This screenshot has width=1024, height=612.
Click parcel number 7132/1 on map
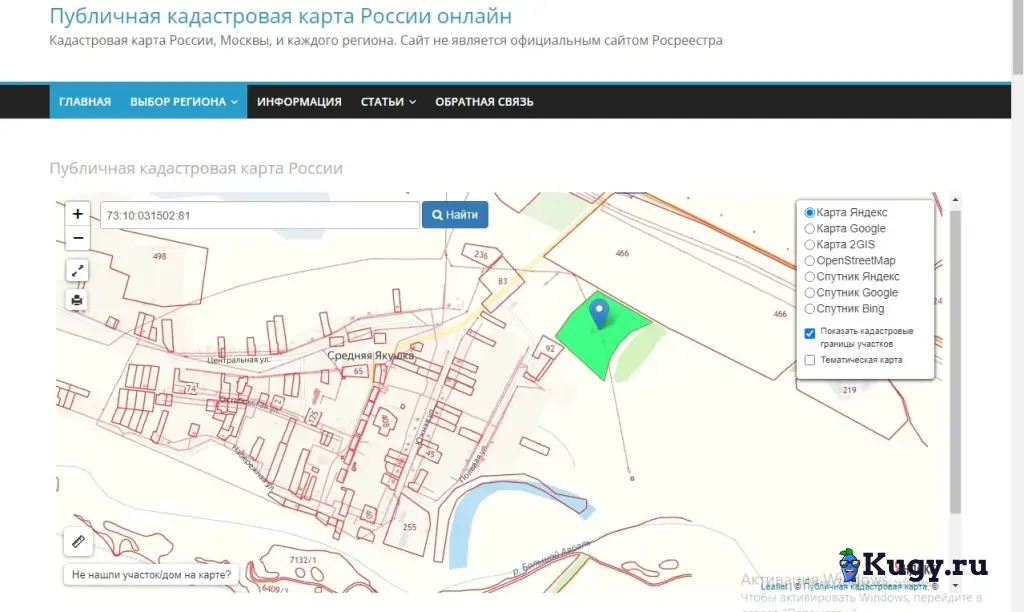(x=303, y=560)
